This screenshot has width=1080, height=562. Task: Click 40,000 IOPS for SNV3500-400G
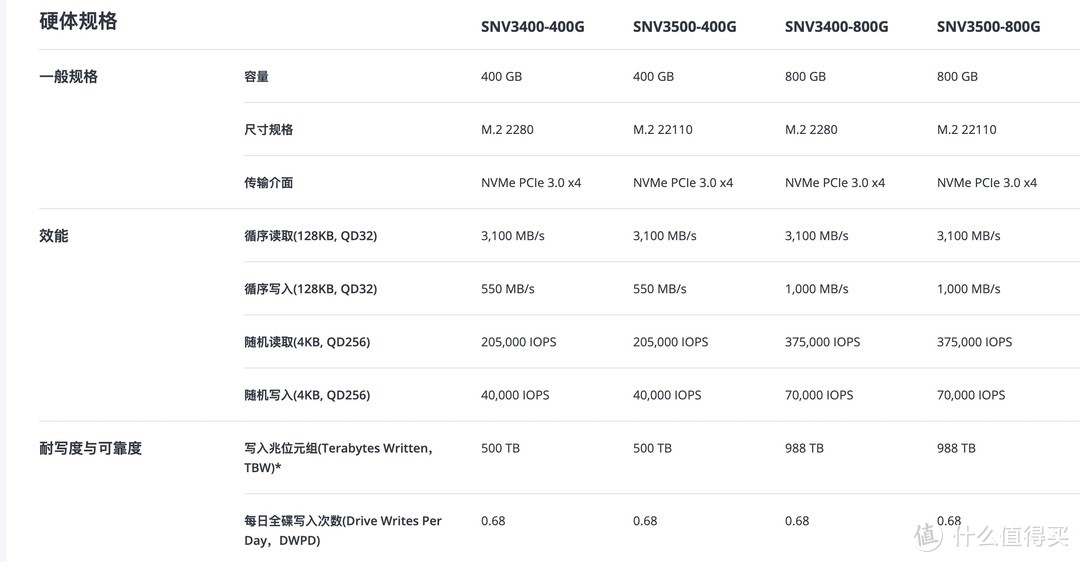coord(667,395)
